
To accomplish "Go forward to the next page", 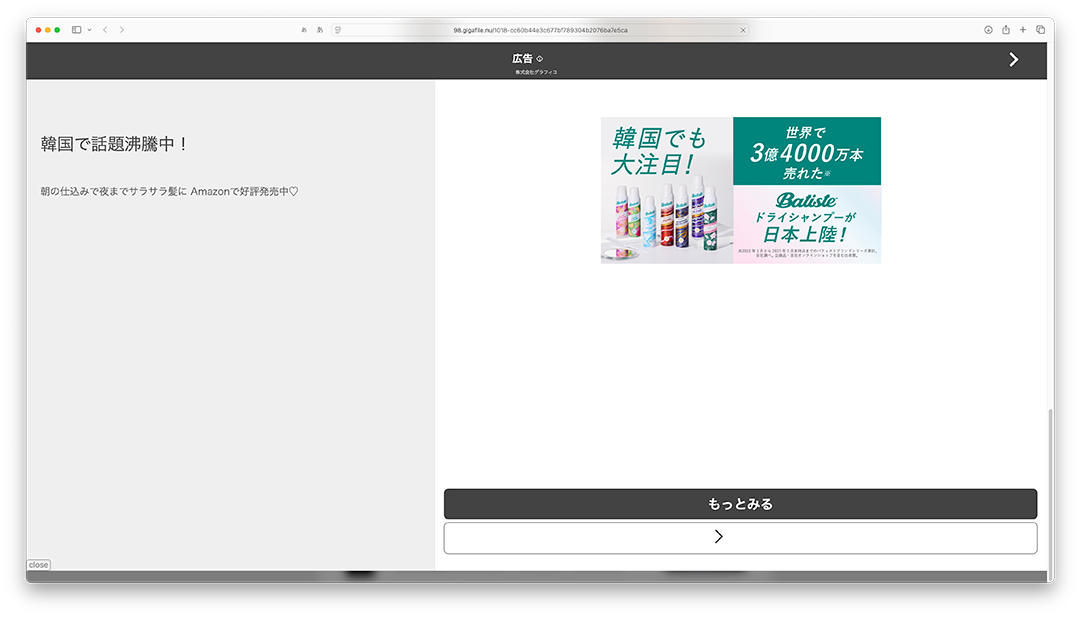I will pos(122,30).
